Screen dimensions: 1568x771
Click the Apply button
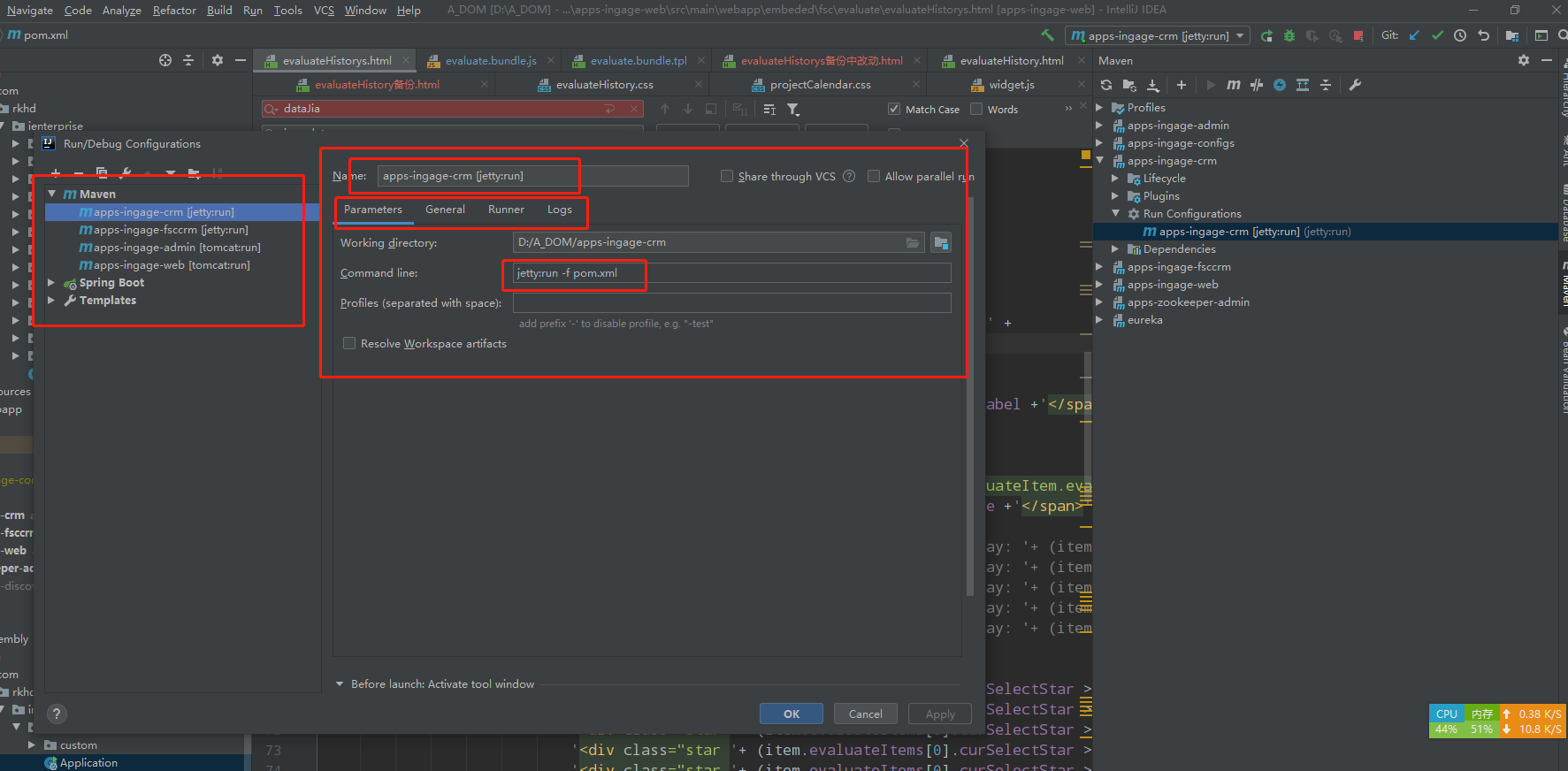tap(940, 714)
